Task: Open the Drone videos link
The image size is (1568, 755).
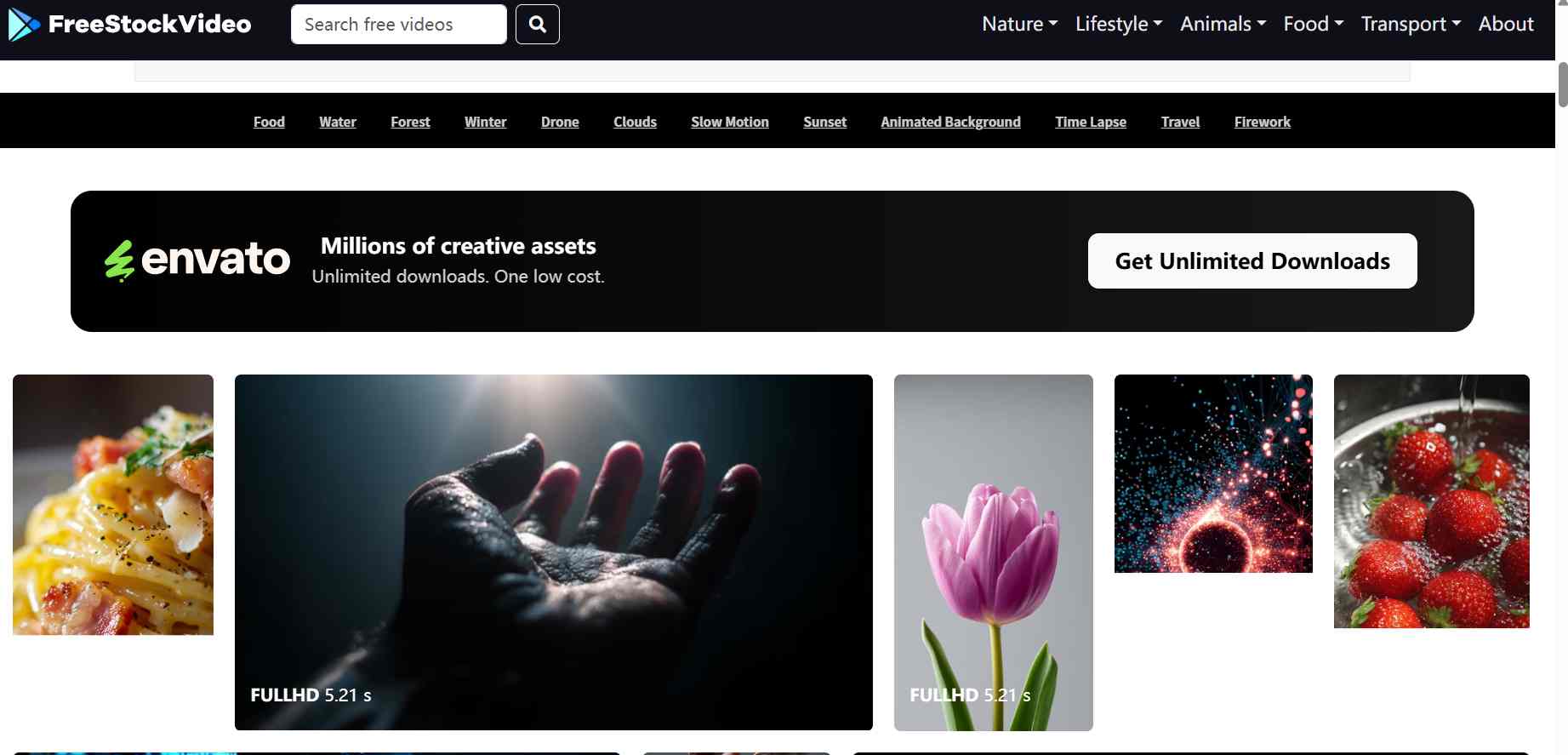Action: point(560,122)
